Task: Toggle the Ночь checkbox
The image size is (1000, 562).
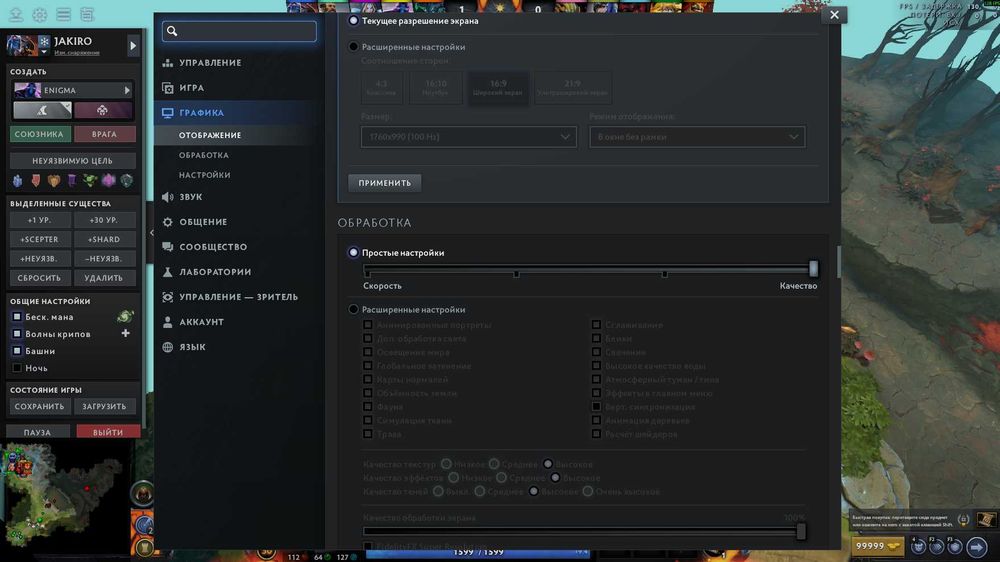Action: [17, 368]
